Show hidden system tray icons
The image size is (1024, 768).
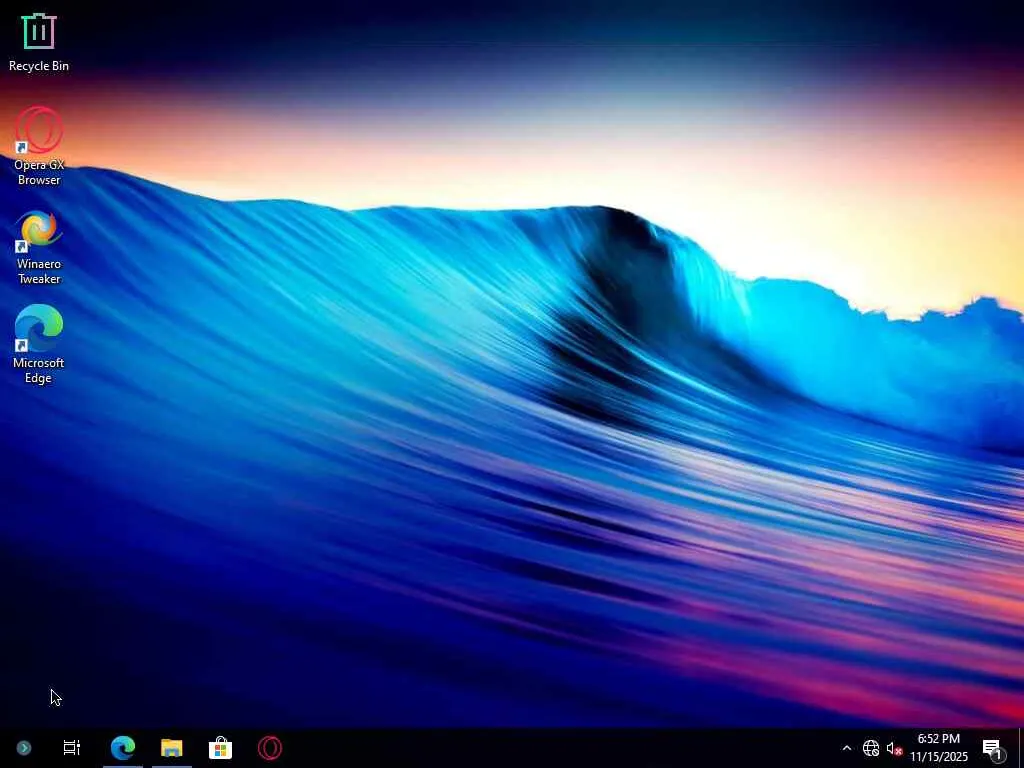click(x=846, y=748)
